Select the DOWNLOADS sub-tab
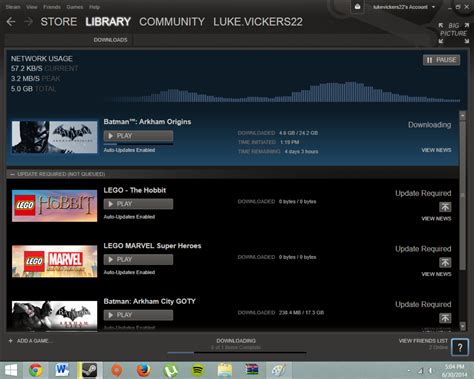The image size is (474, 379). (x=110, y=40)
